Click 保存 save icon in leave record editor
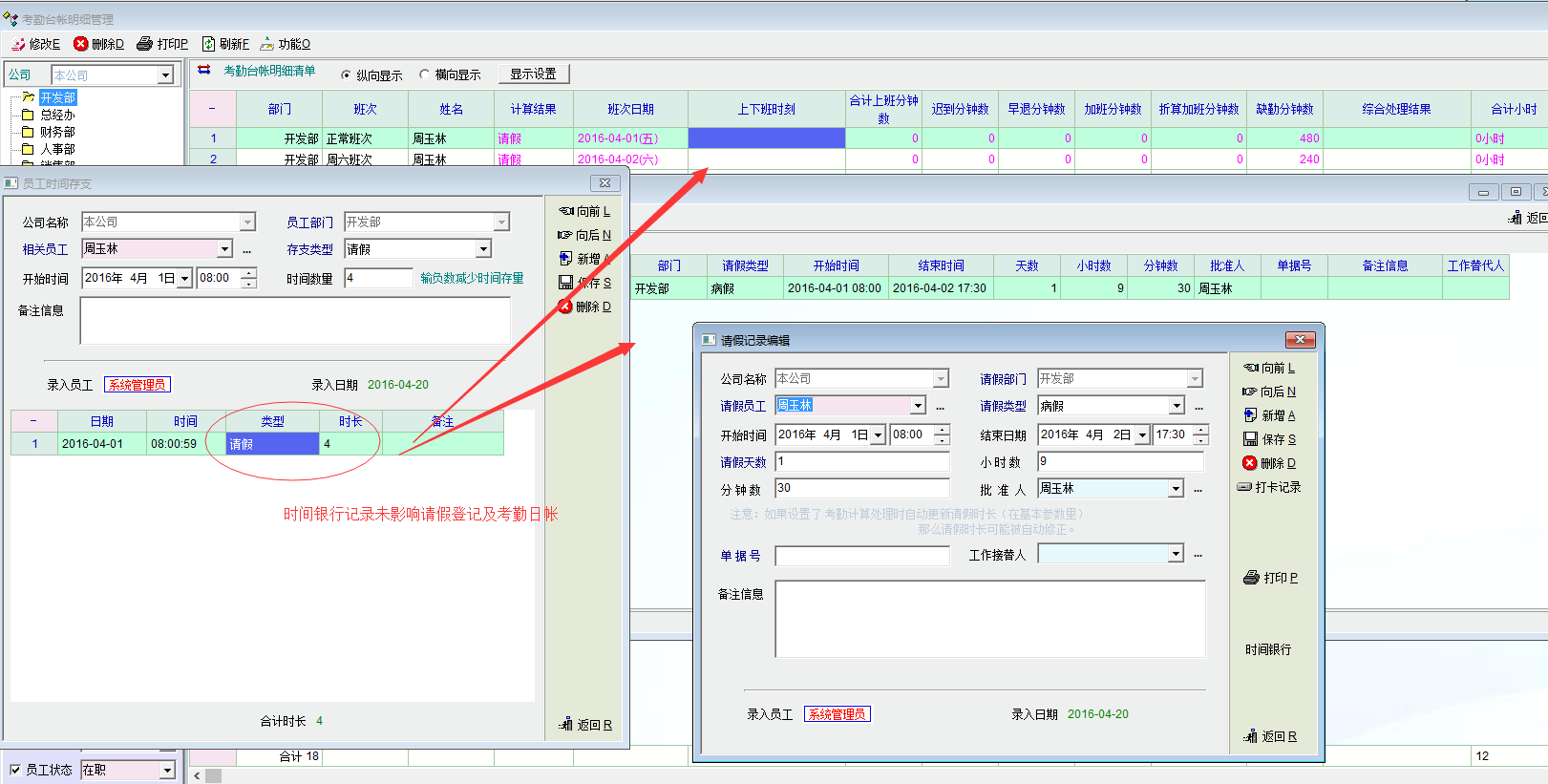The width and height of the screenshot is (1548, 784). (1250, 439)
